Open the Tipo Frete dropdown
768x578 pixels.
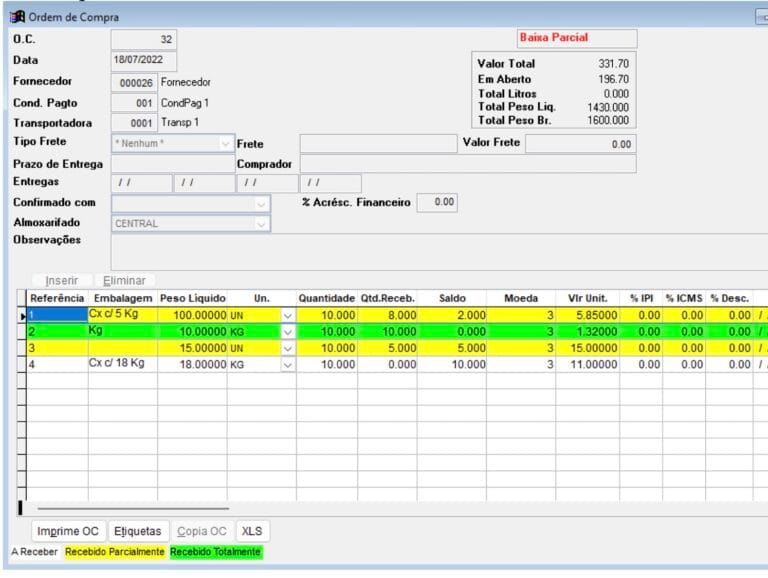click(225, 144)
